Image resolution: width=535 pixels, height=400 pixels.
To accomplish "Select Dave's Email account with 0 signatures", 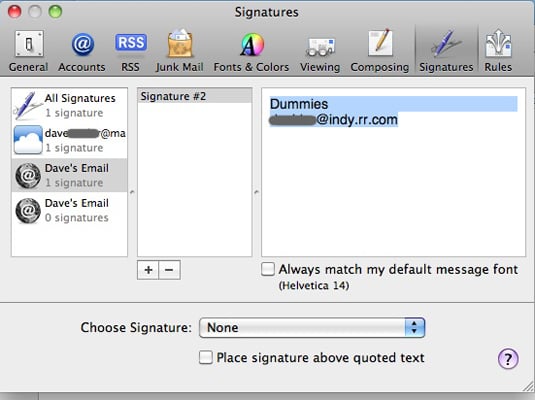I will point(70,210).
